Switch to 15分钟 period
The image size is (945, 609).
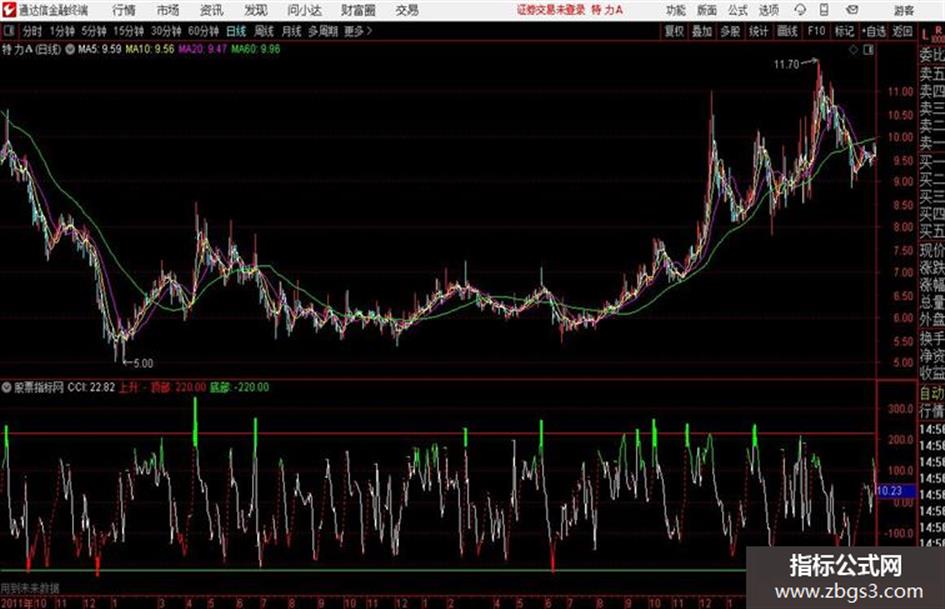click(128, 31)
